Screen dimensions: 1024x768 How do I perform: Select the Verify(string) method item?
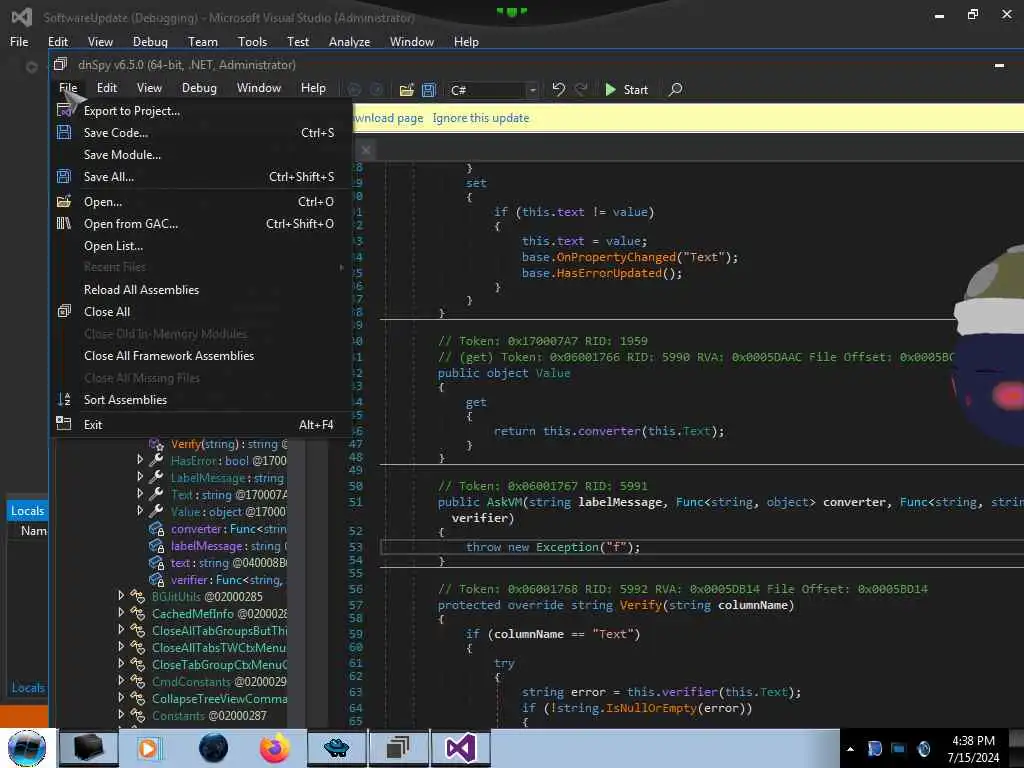click(x=218, y=444)
